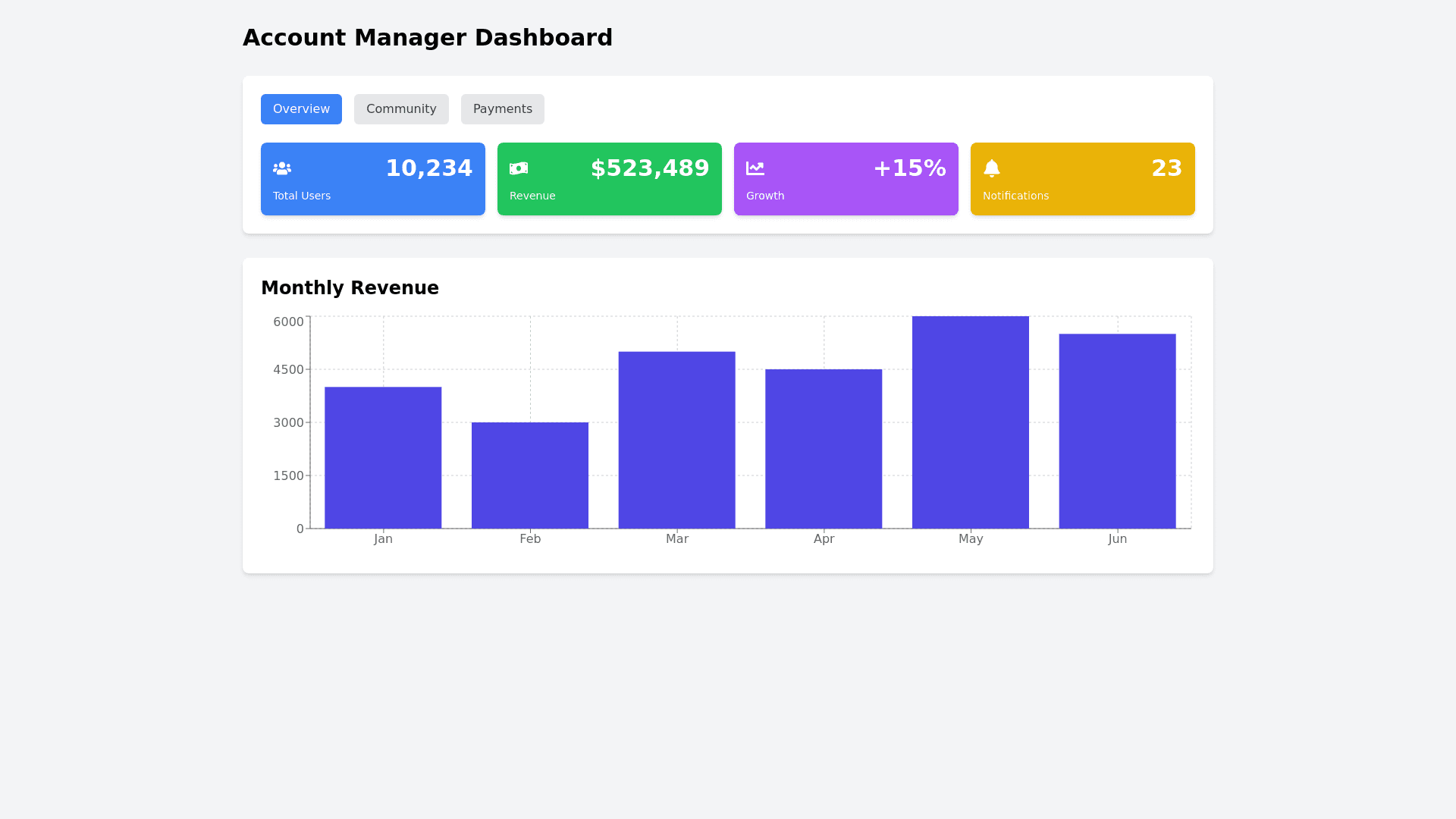Click the April revenue bar
This screenshot has height=819, width=1456.
[x=824, y=449]
